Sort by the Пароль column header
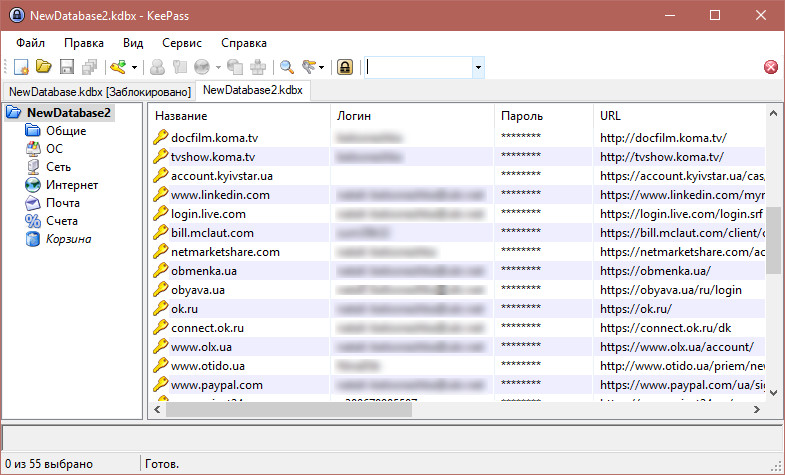Screen dimensions: 785x475 click(544, 116)
